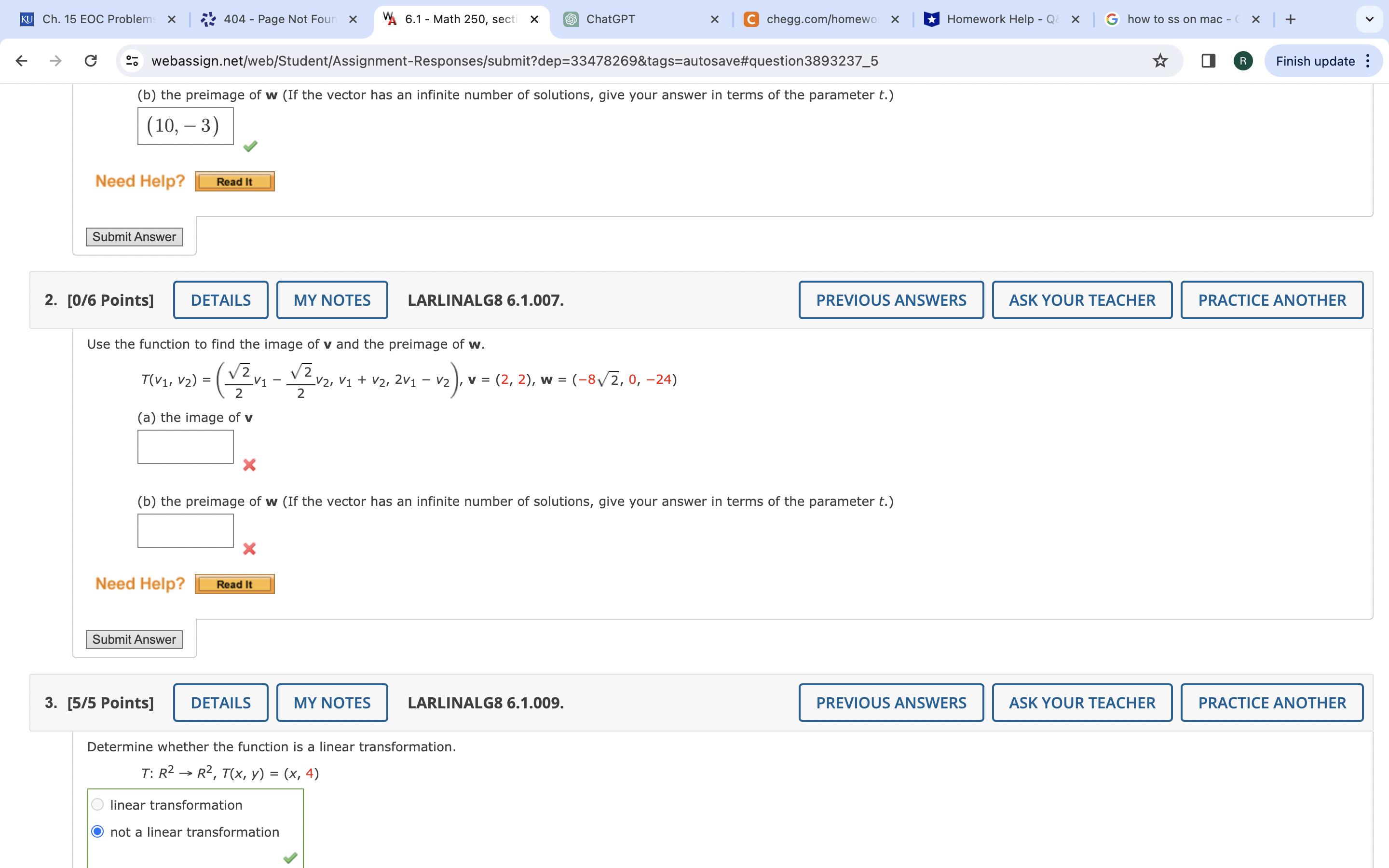This screenshot has height=868, width=1389.
Task: Close the ChatGPT tab
Action: pos(715,19)
